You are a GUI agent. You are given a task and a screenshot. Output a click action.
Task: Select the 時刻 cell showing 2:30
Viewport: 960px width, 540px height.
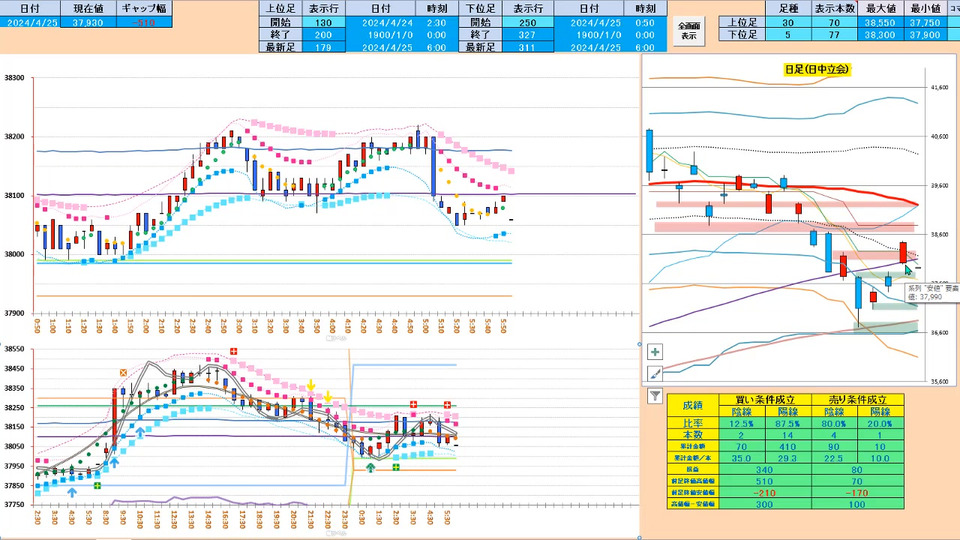pos(437,23)
